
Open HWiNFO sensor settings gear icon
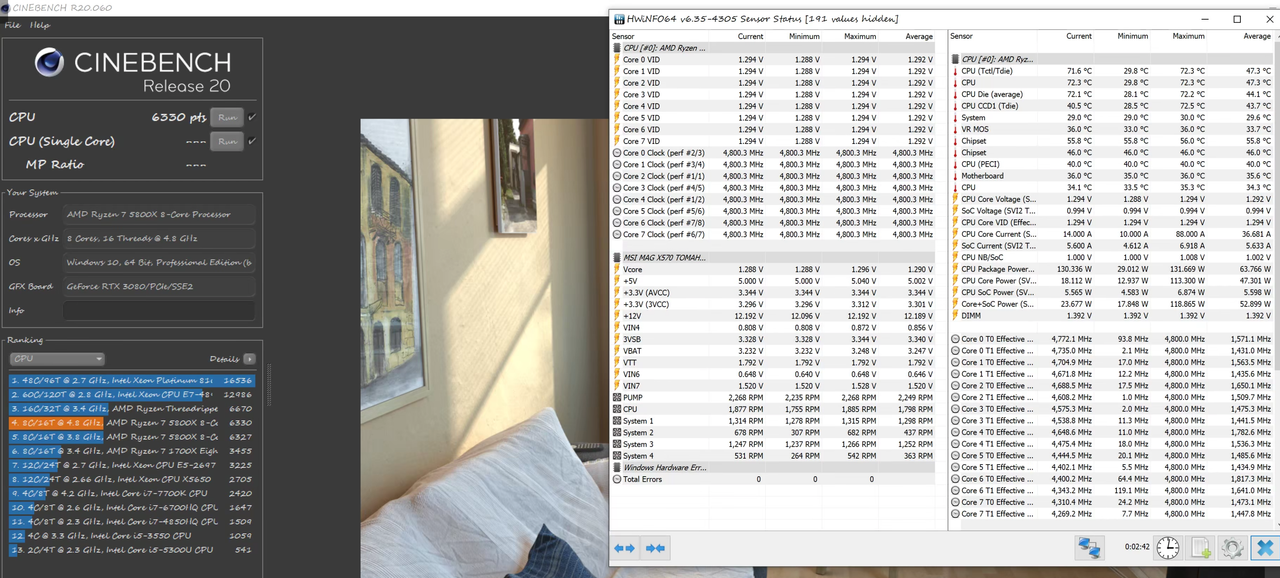tap(1233, 548)
